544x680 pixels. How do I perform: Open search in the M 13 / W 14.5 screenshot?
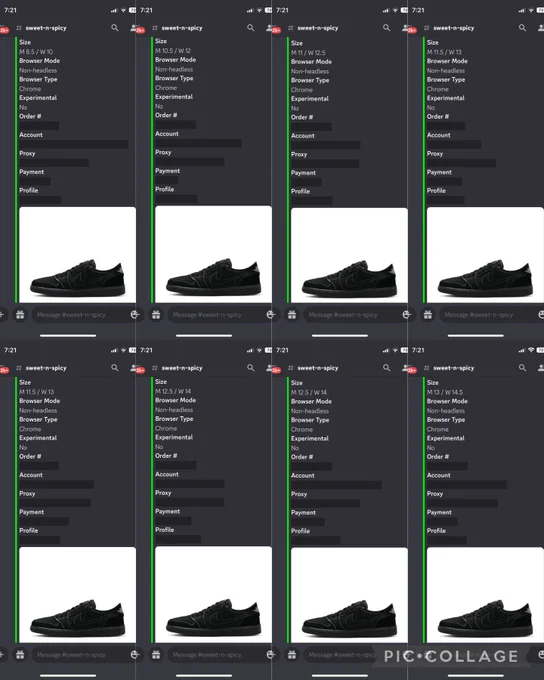522,368
